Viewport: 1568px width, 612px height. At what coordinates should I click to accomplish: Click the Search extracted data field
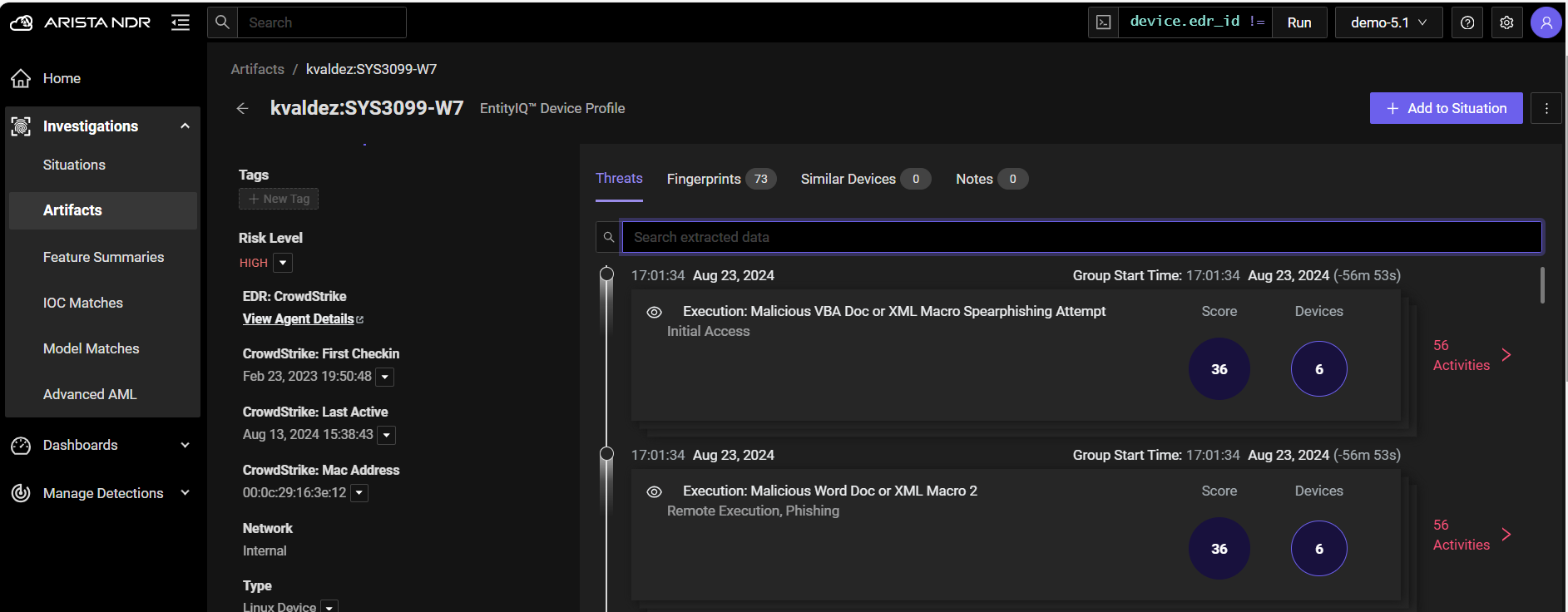(x=1081, y=237)
